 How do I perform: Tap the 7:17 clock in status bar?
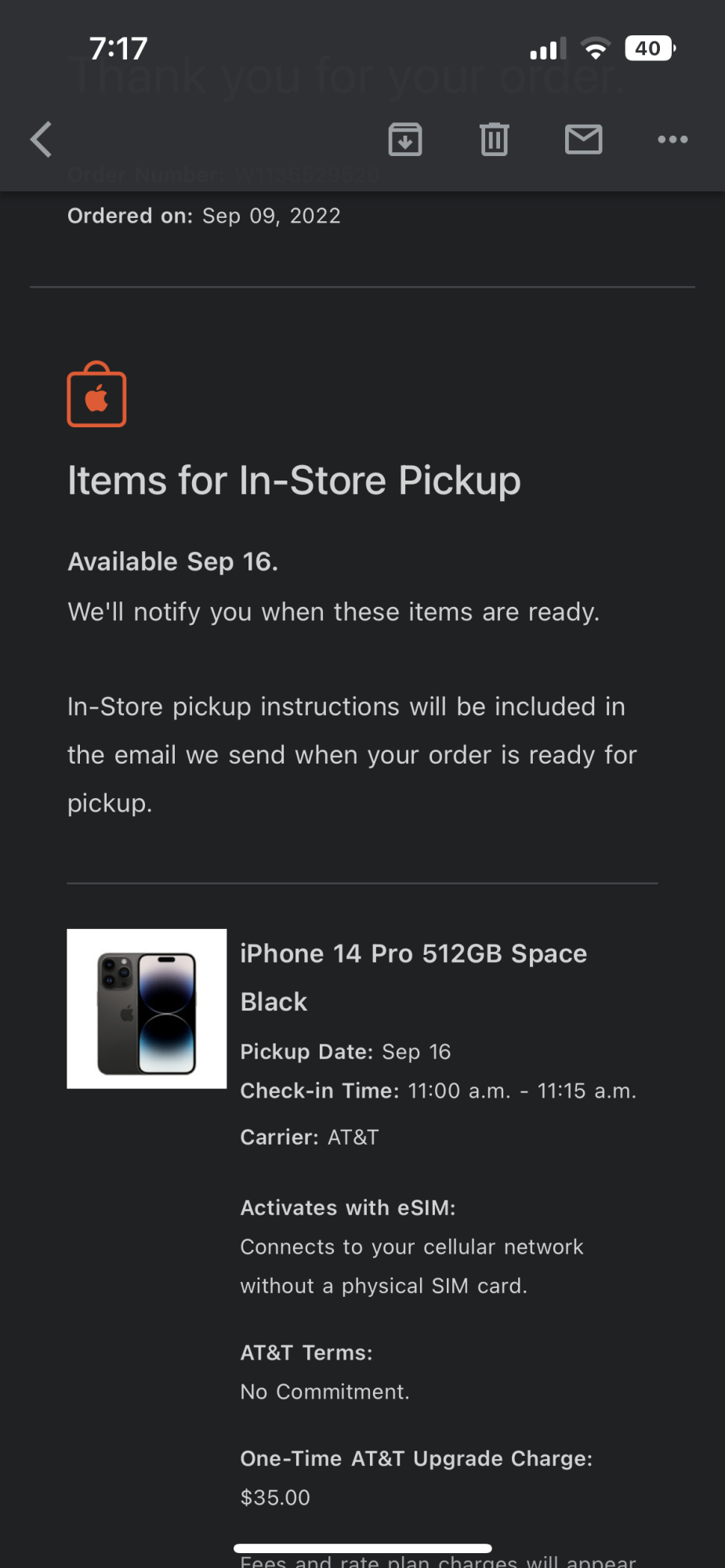[118, 49]
